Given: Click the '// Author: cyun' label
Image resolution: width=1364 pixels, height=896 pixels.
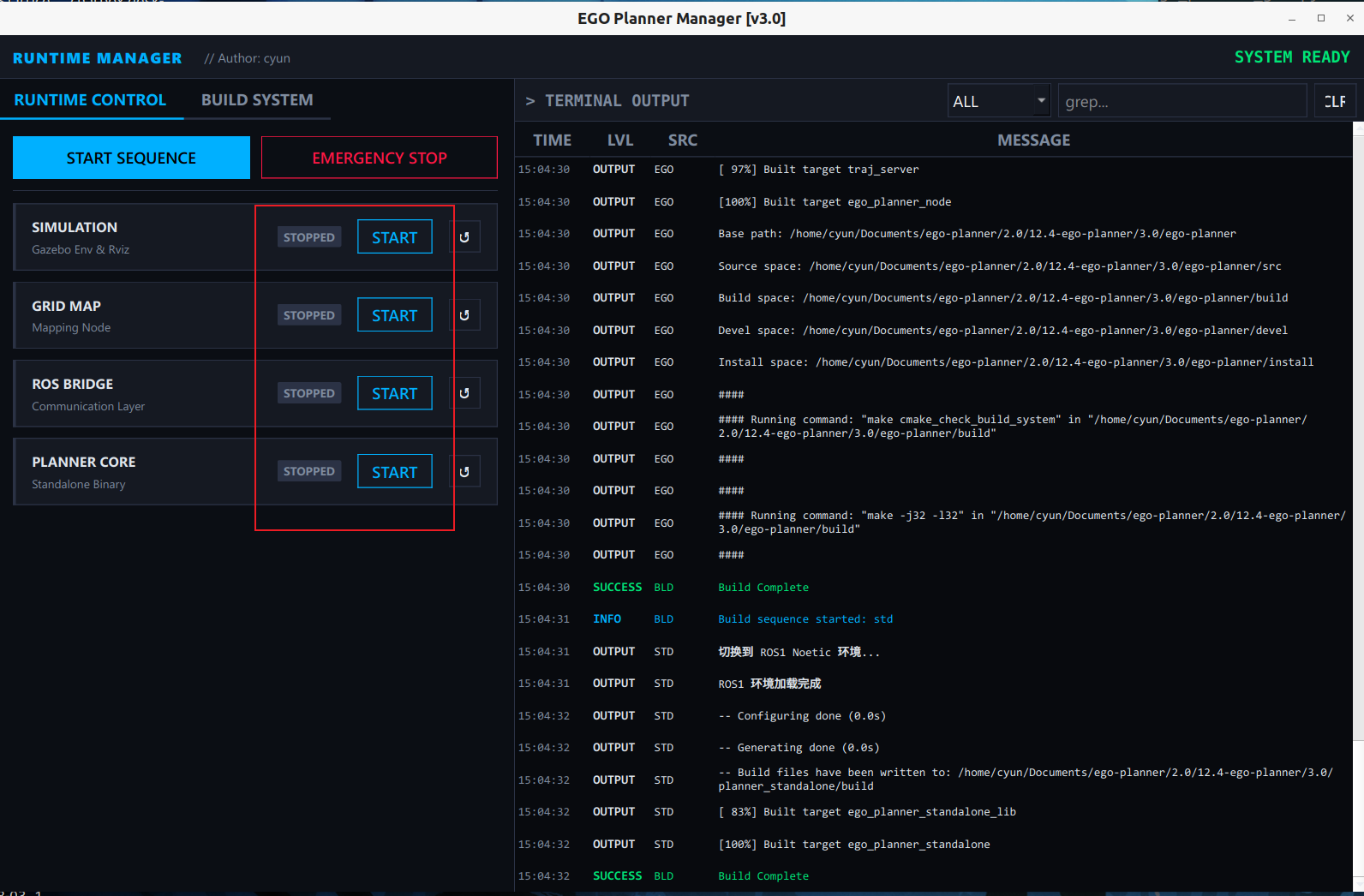Looking at the screenshot, I should (x=248, y=58).
